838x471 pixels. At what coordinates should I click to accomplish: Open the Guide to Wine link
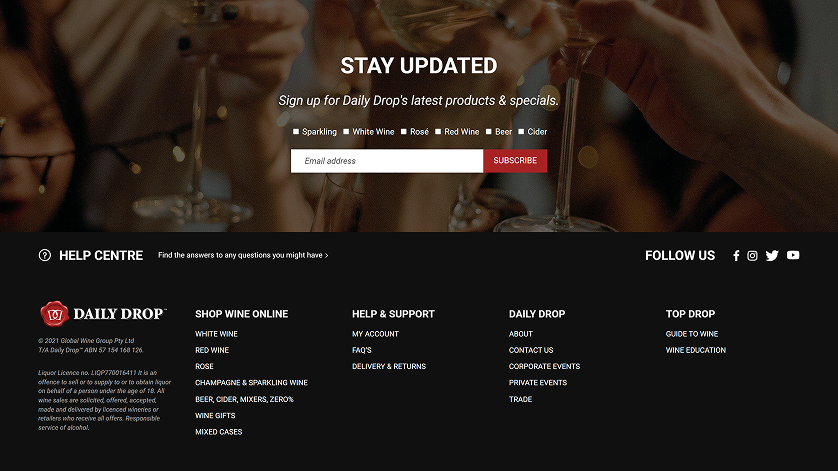pos(692,334)
